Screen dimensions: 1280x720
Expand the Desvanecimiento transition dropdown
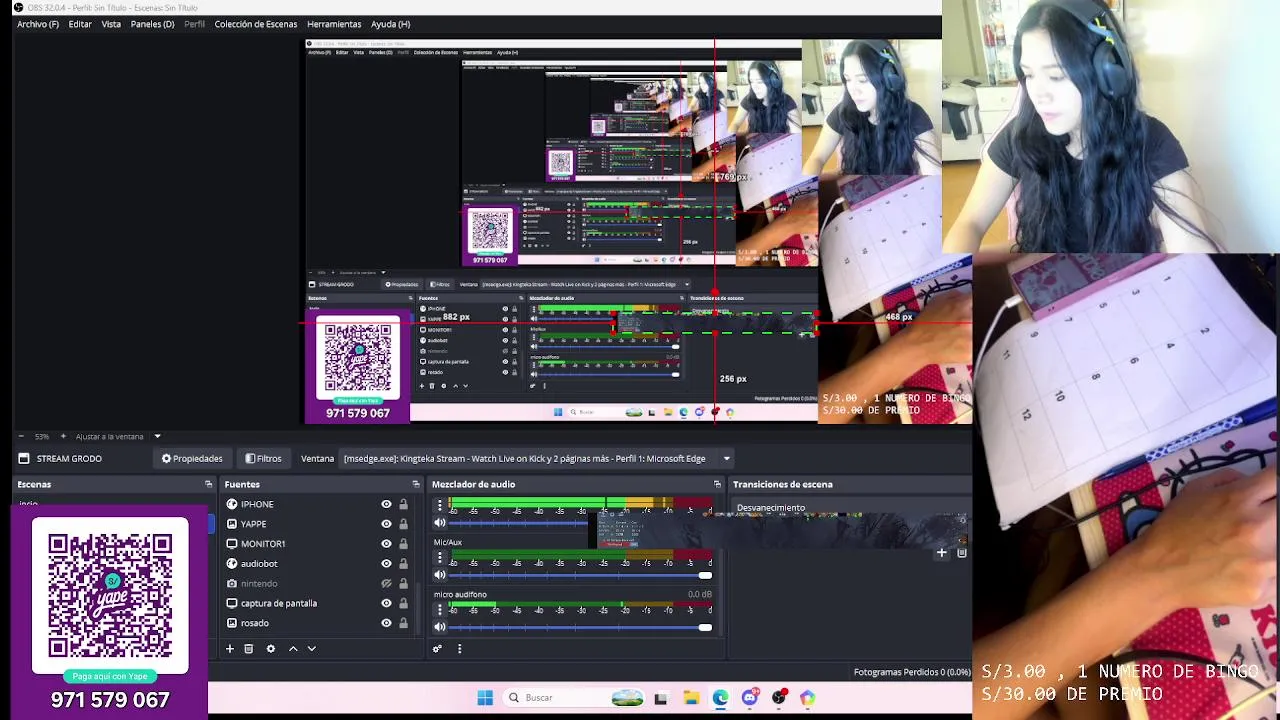point(850,508)
